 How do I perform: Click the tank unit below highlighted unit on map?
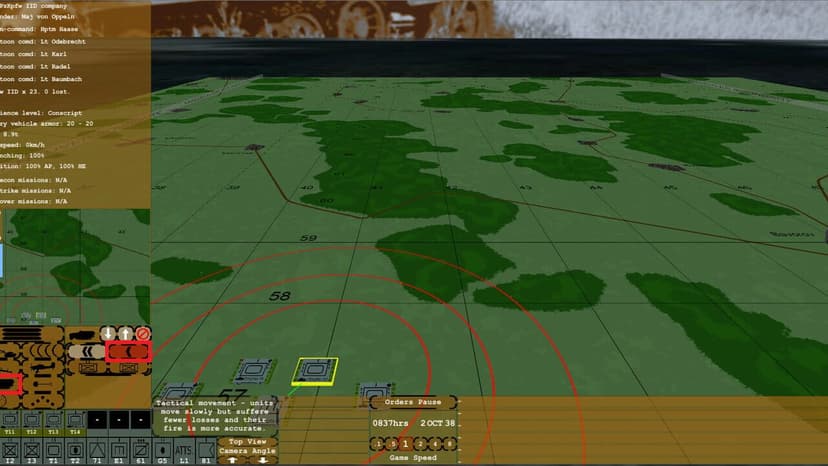[x=375, y=394]
